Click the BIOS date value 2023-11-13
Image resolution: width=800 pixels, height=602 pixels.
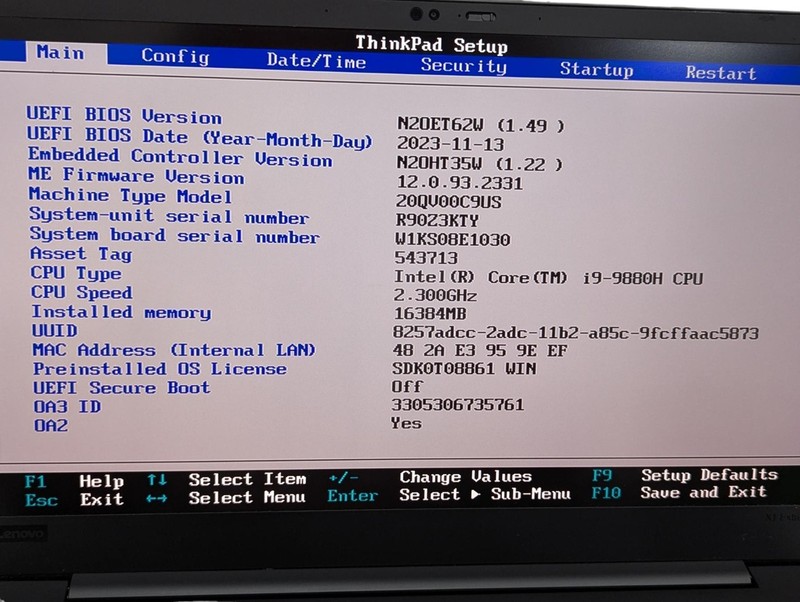coord(451,144)
